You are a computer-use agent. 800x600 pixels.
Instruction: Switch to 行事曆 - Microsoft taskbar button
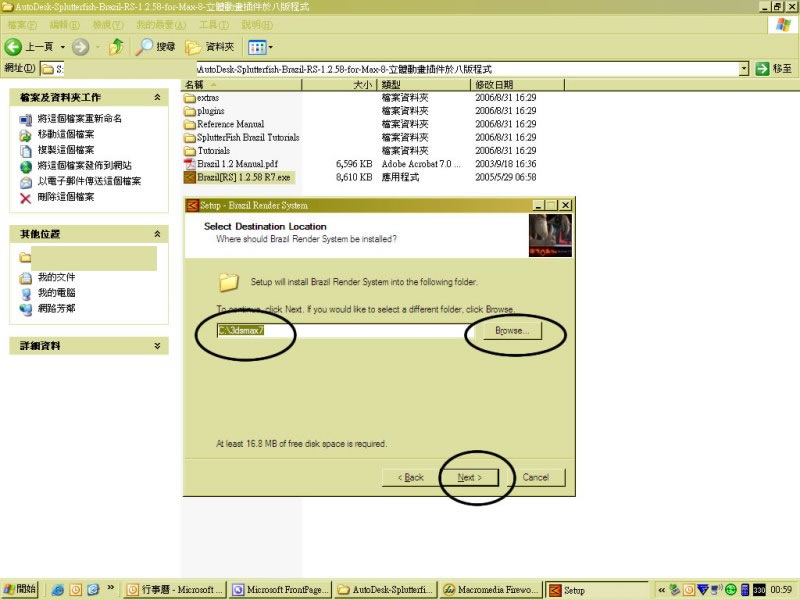tap(176, 590)
